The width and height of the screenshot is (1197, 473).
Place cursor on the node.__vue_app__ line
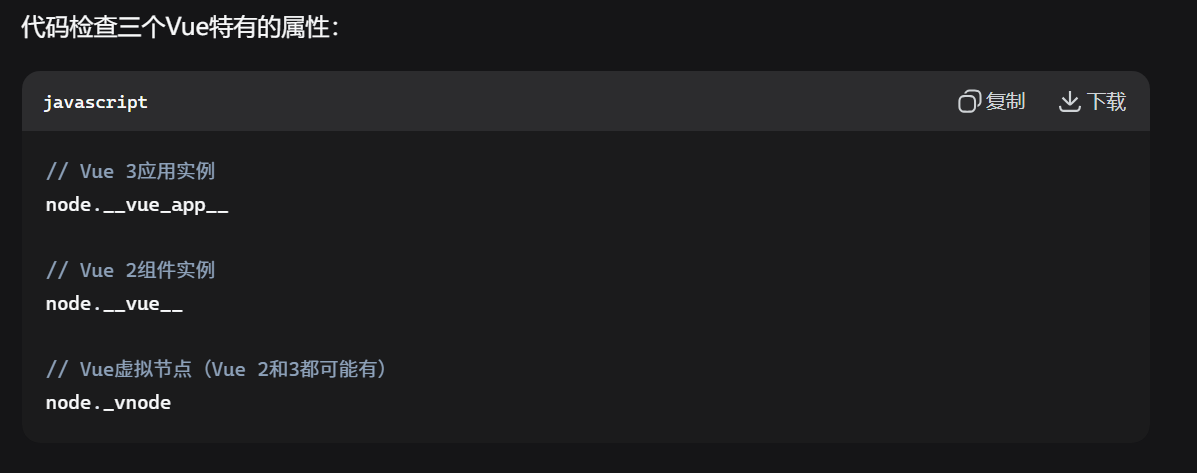[x=137, y=205]
